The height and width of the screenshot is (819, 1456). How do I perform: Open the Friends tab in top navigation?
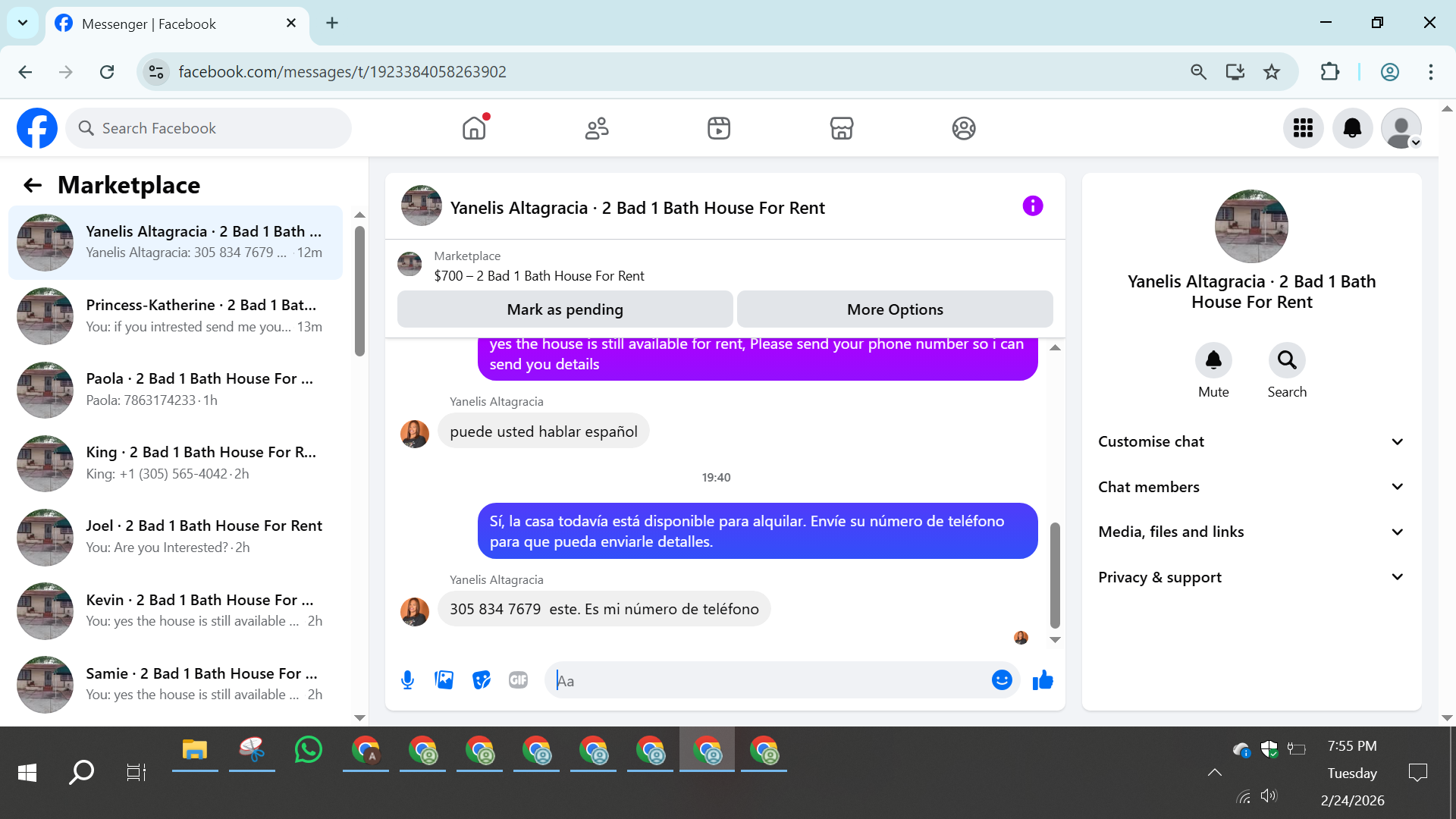coord(597,128)
